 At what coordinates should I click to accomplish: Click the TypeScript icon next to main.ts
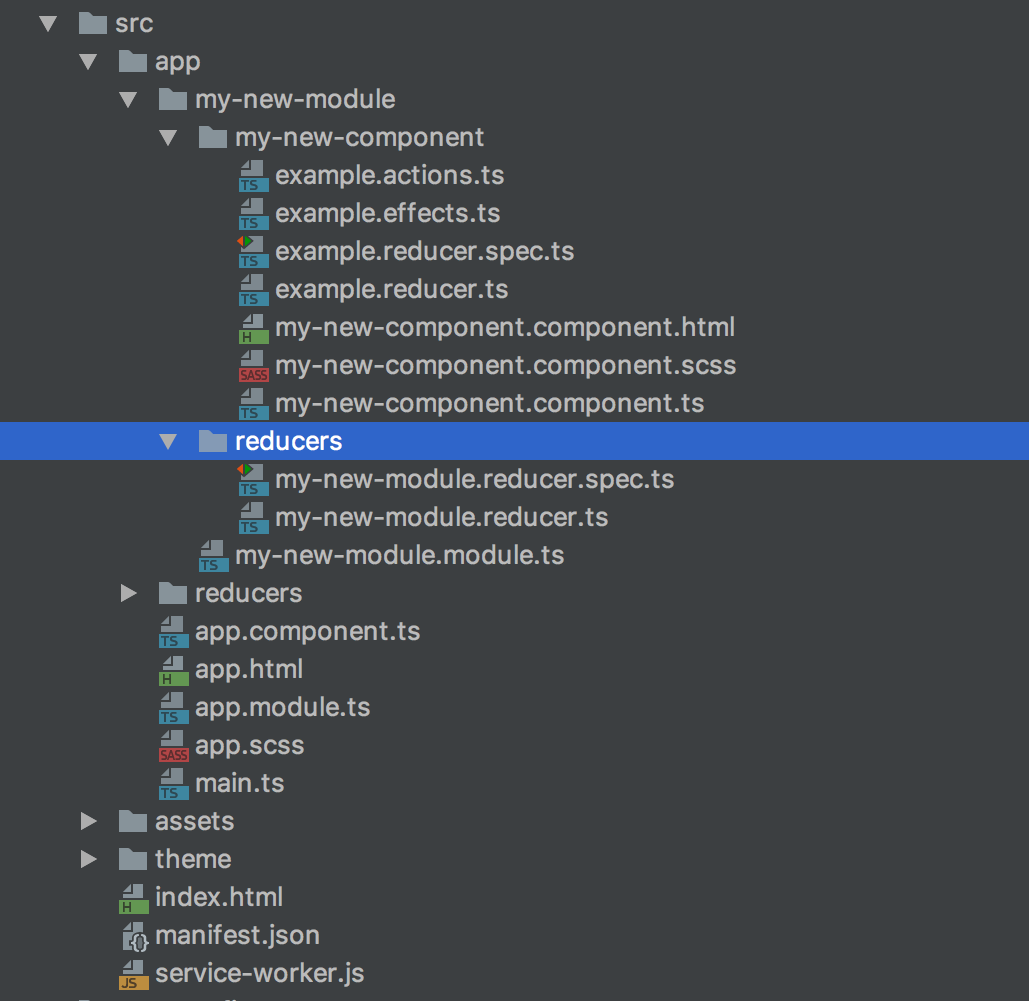[x=173, y=783]
